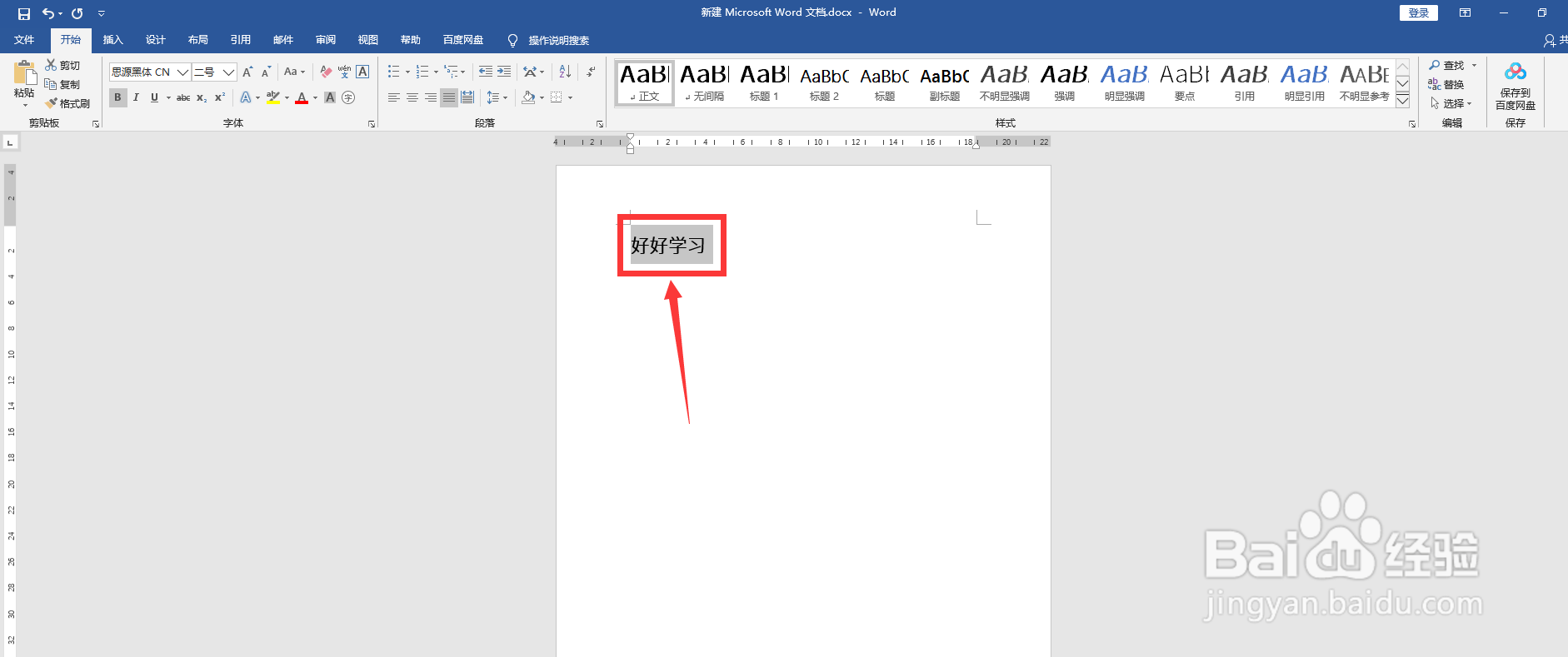Click the 查找 (Find) button
The width and height of the screenshot is (1568, 657).
pyautogui.click(x=1446, y=65)
